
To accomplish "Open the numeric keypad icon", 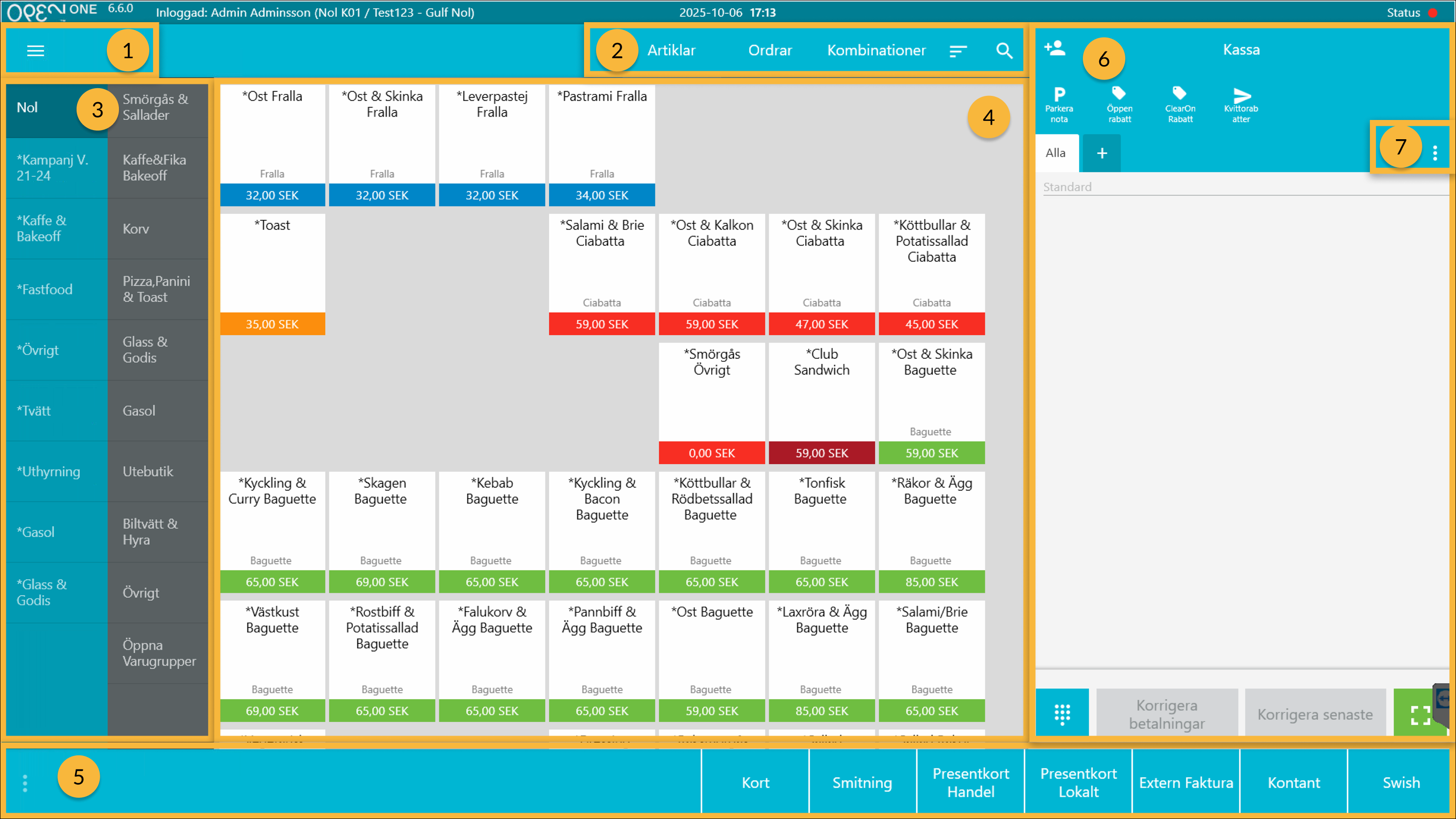I will click(x=1062, y=714).
